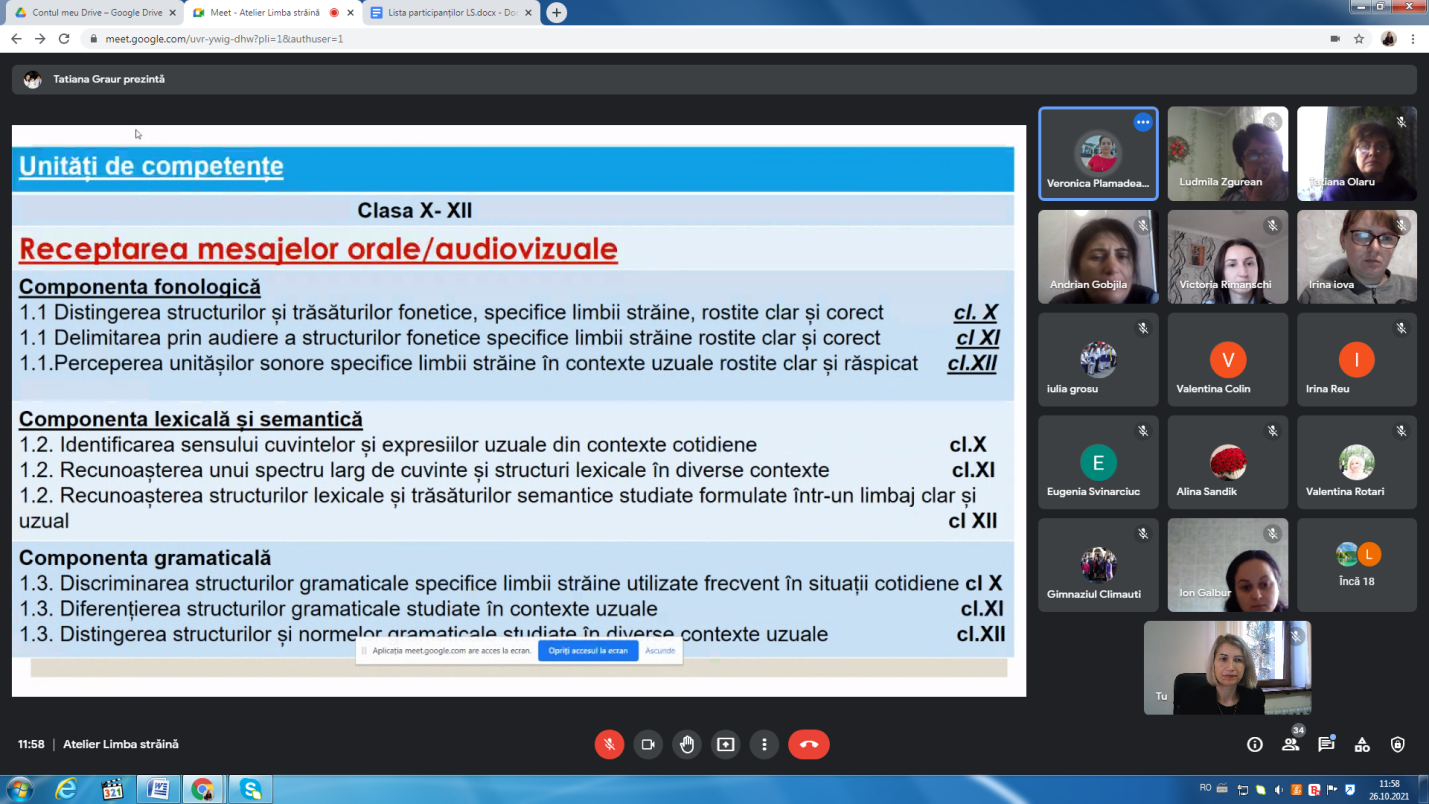Open meeting details info icon
This screenshot has height=804, width=1429.
[x=1254, y=744]
